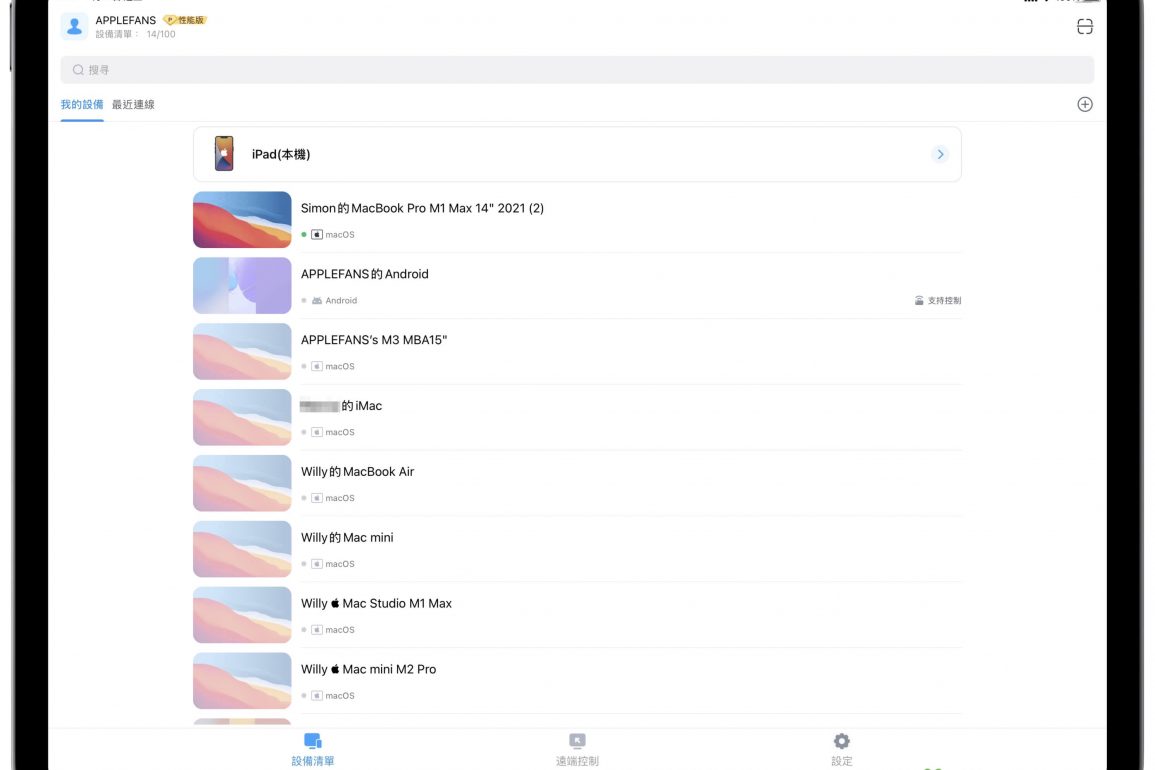
Task: Open Simon's MacBook Pro M1 Max thumbnail
Action: [242, 220]
